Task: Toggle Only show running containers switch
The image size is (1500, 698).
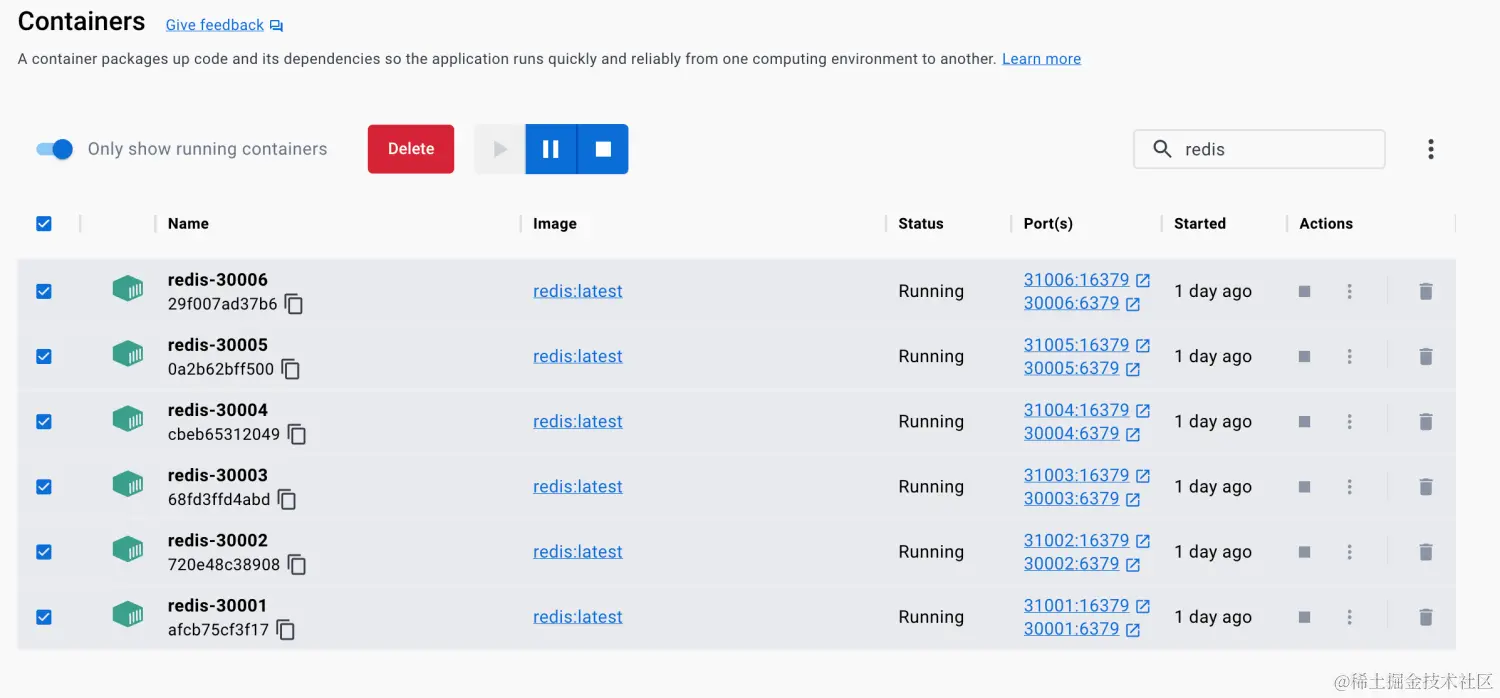Action: coord(55,149)
